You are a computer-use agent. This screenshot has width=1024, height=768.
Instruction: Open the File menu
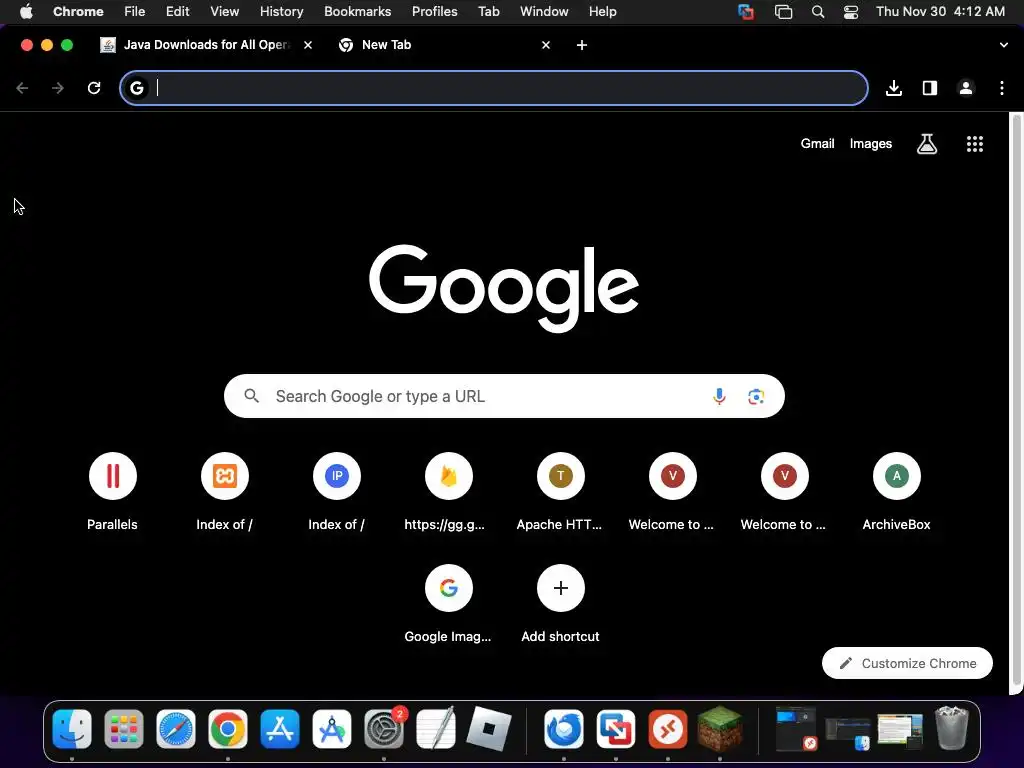click(135, 12)
